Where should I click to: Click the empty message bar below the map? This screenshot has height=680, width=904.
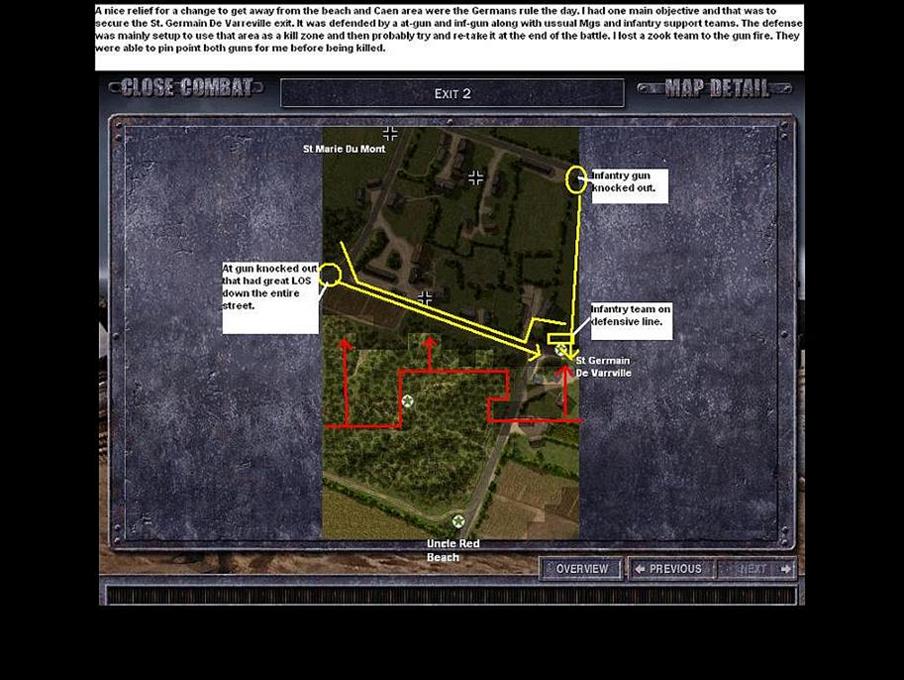pyautogui.click(x=452, y=595)
